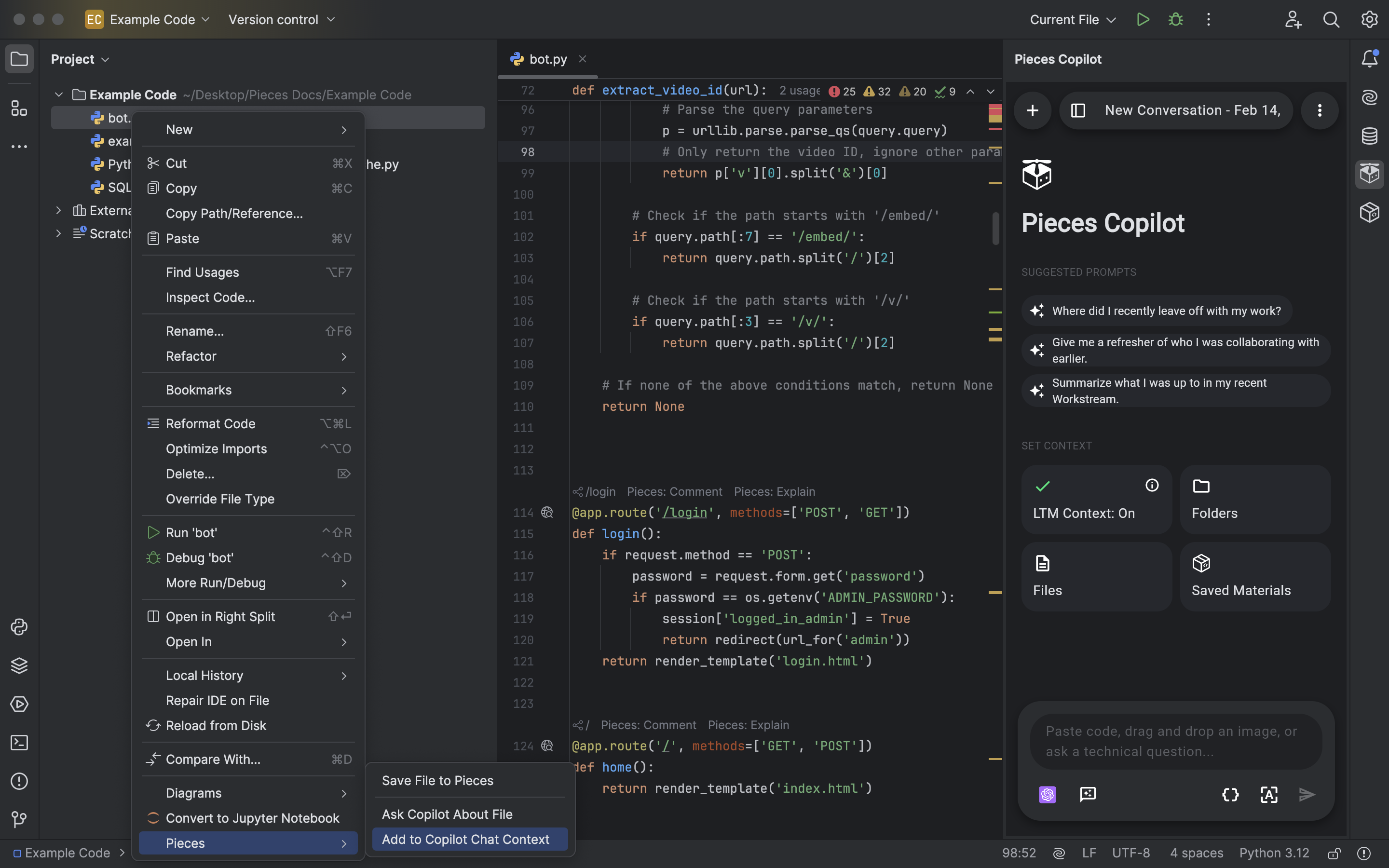
Task: Focus the Copilot chat input field
Action: (1175, 741)
